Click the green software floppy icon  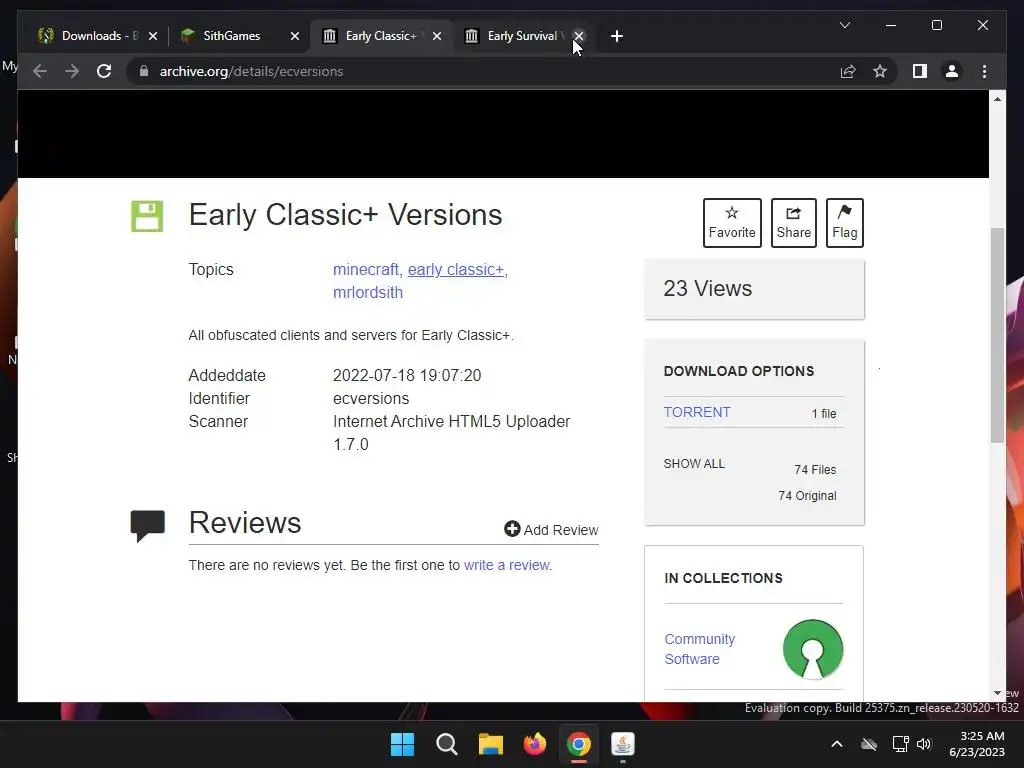[x=147, y=216]
